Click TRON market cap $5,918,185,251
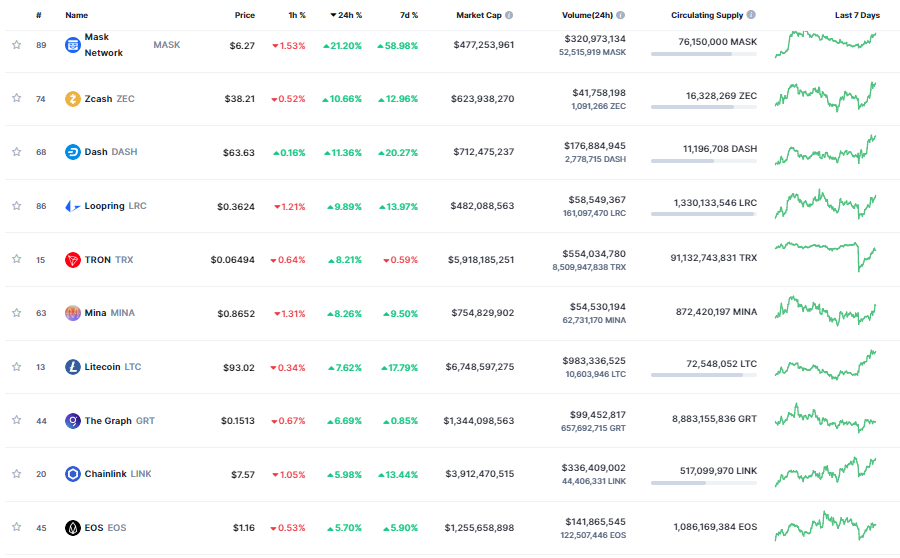 click(481, 259)
